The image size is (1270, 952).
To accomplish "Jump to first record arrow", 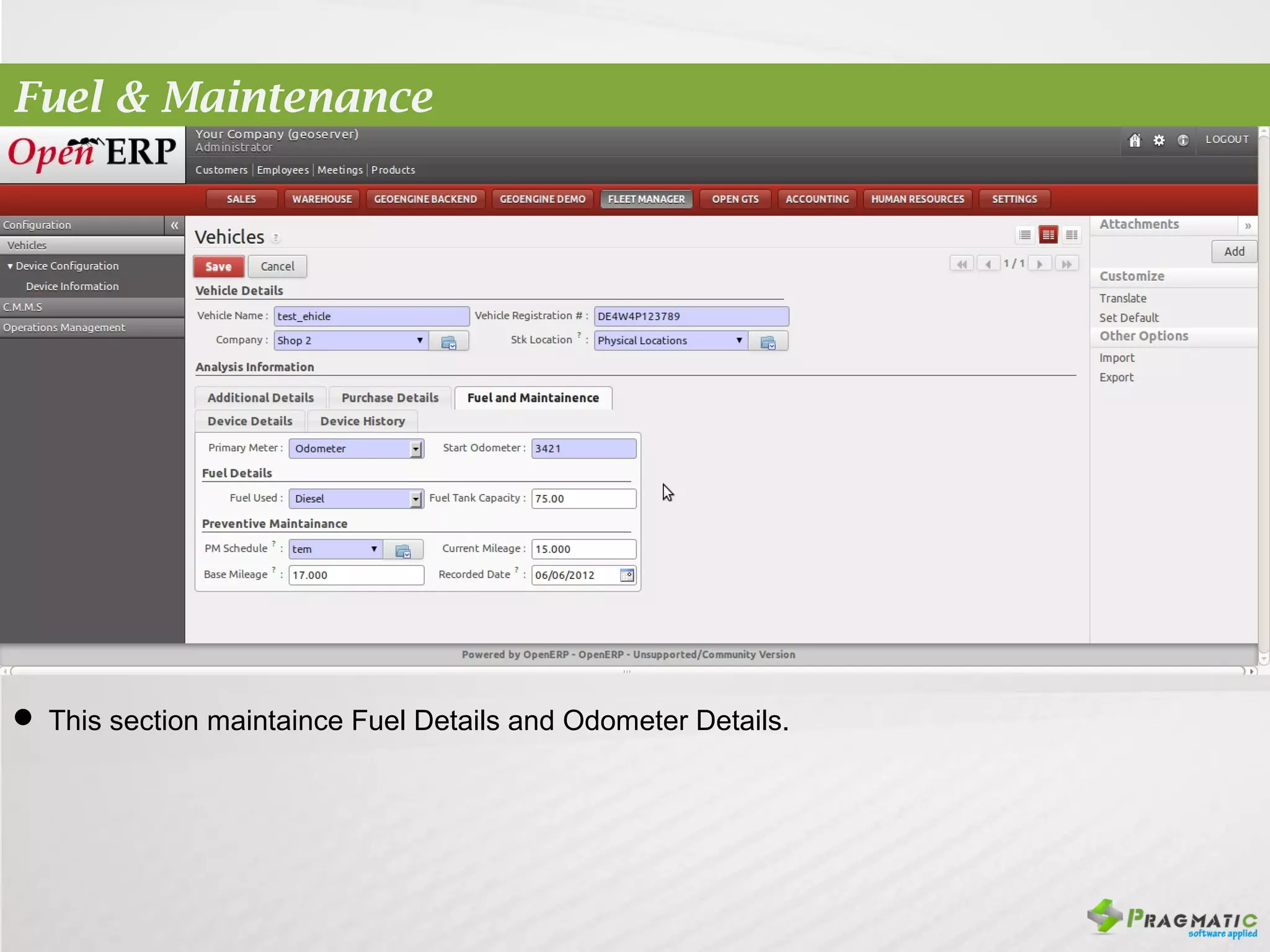I will (x=961, y=264).
